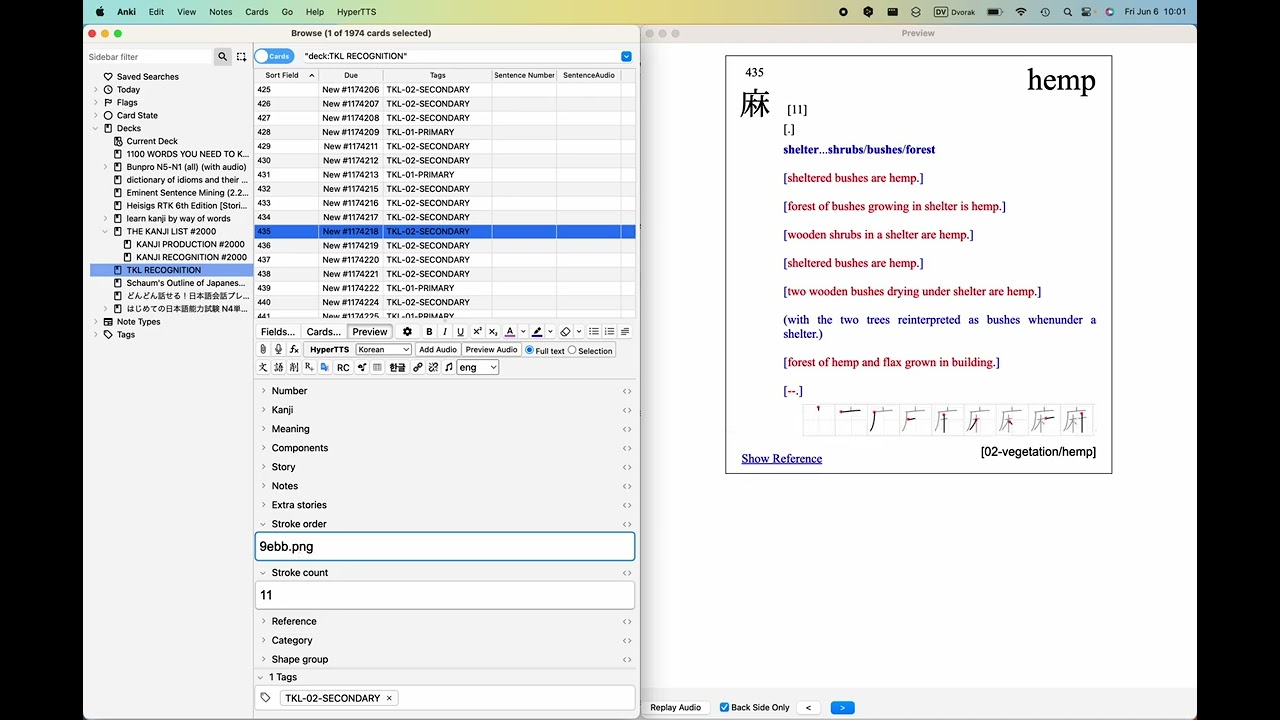Click the Add Audio button
Viewport: 1280px width, 720px height.
438,350
